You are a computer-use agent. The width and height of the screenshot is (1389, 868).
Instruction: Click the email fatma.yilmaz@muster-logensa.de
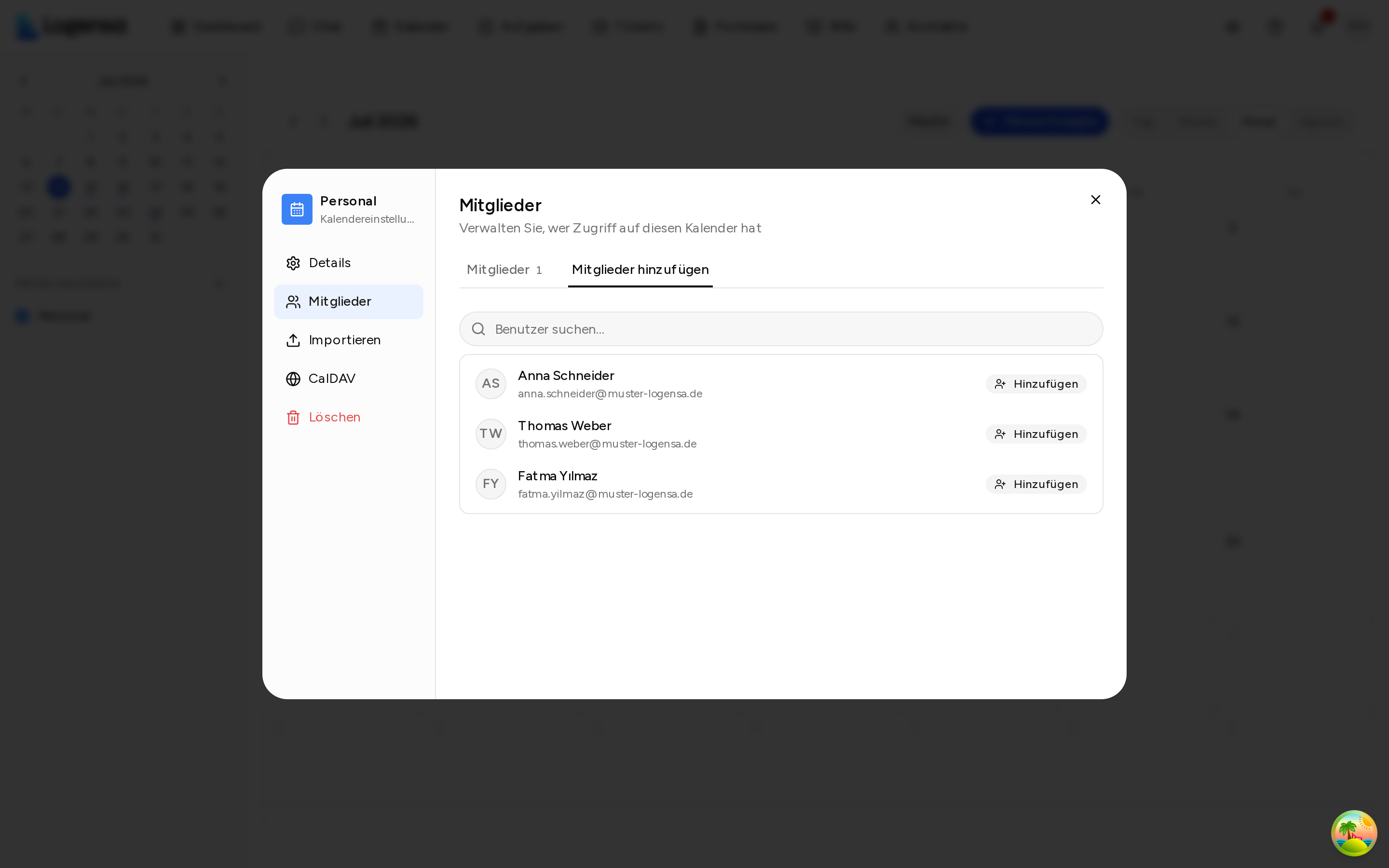pos(605,494)
